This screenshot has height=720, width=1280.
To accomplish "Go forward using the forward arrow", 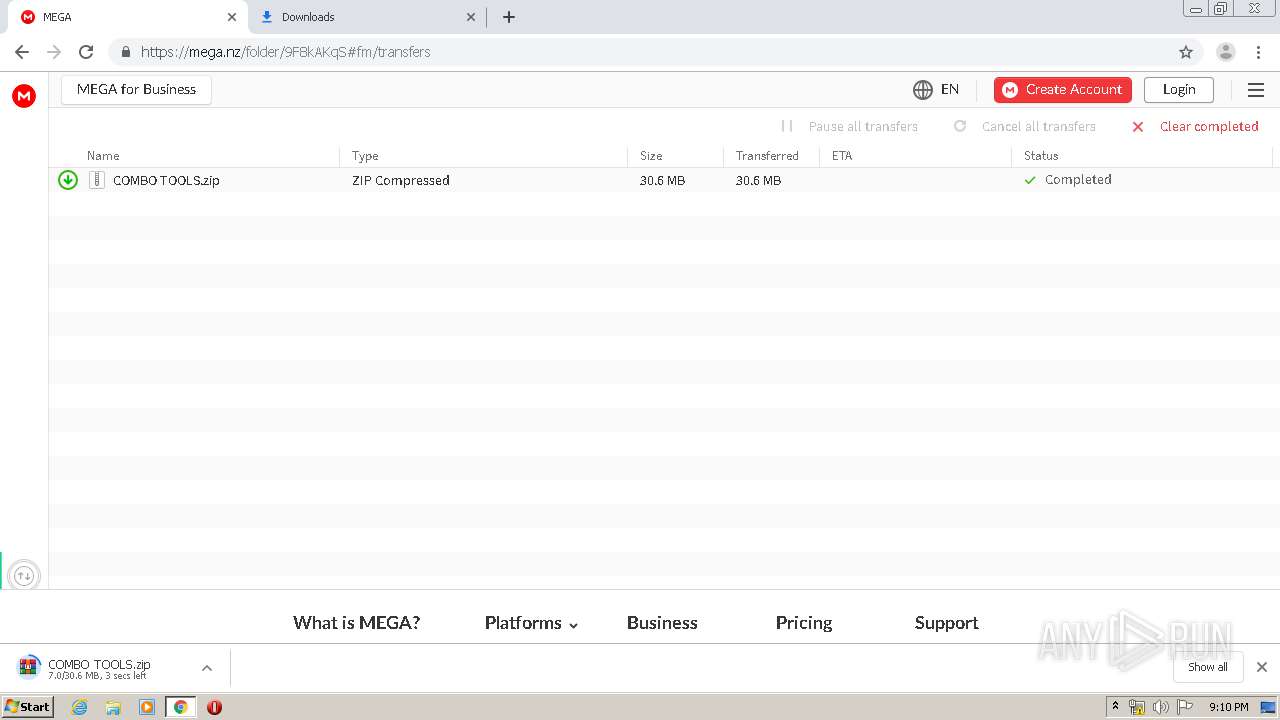I will tap(54, 52).
